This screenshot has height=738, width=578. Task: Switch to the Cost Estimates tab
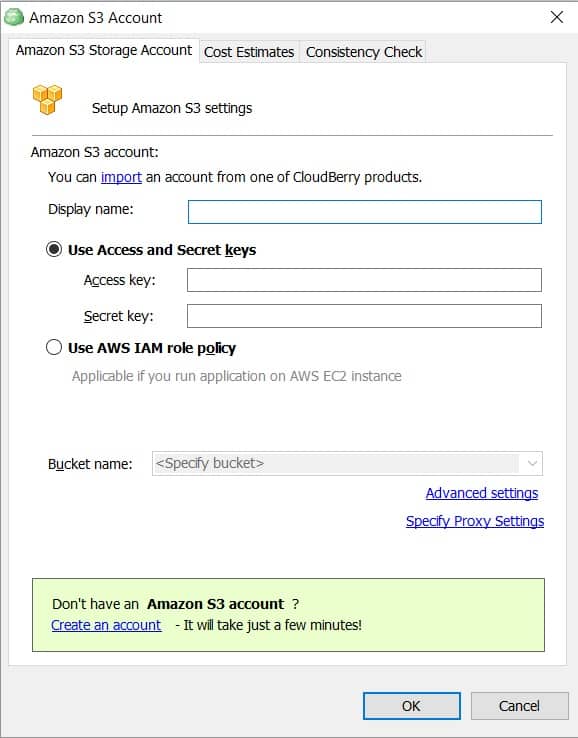coord(249,52)
